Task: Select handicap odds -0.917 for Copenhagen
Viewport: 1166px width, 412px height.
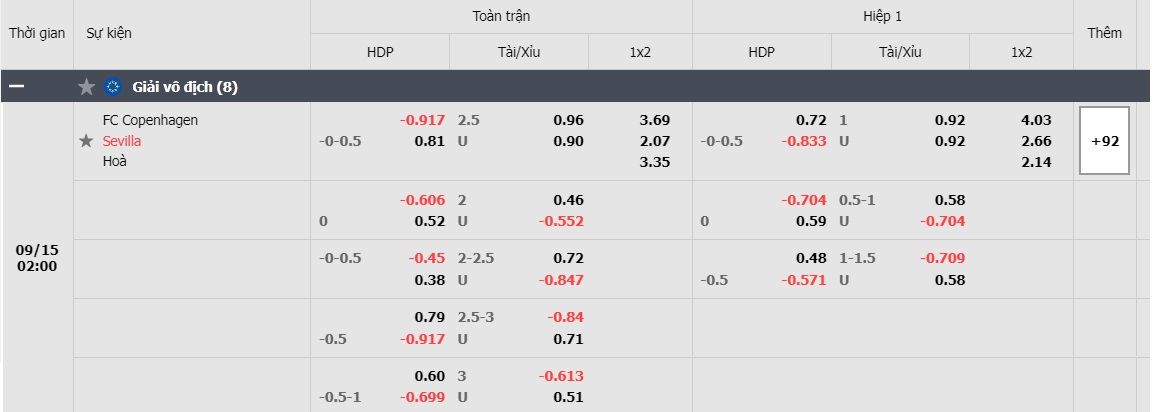Action: coord(422,120)
